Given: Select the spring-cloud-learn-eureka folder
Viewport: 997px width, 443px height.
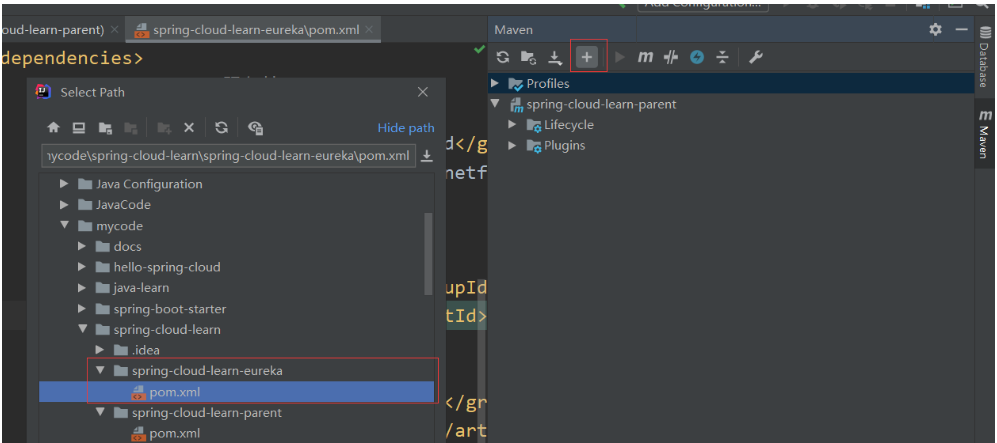Looking at the screenshot, I should 207,371.
